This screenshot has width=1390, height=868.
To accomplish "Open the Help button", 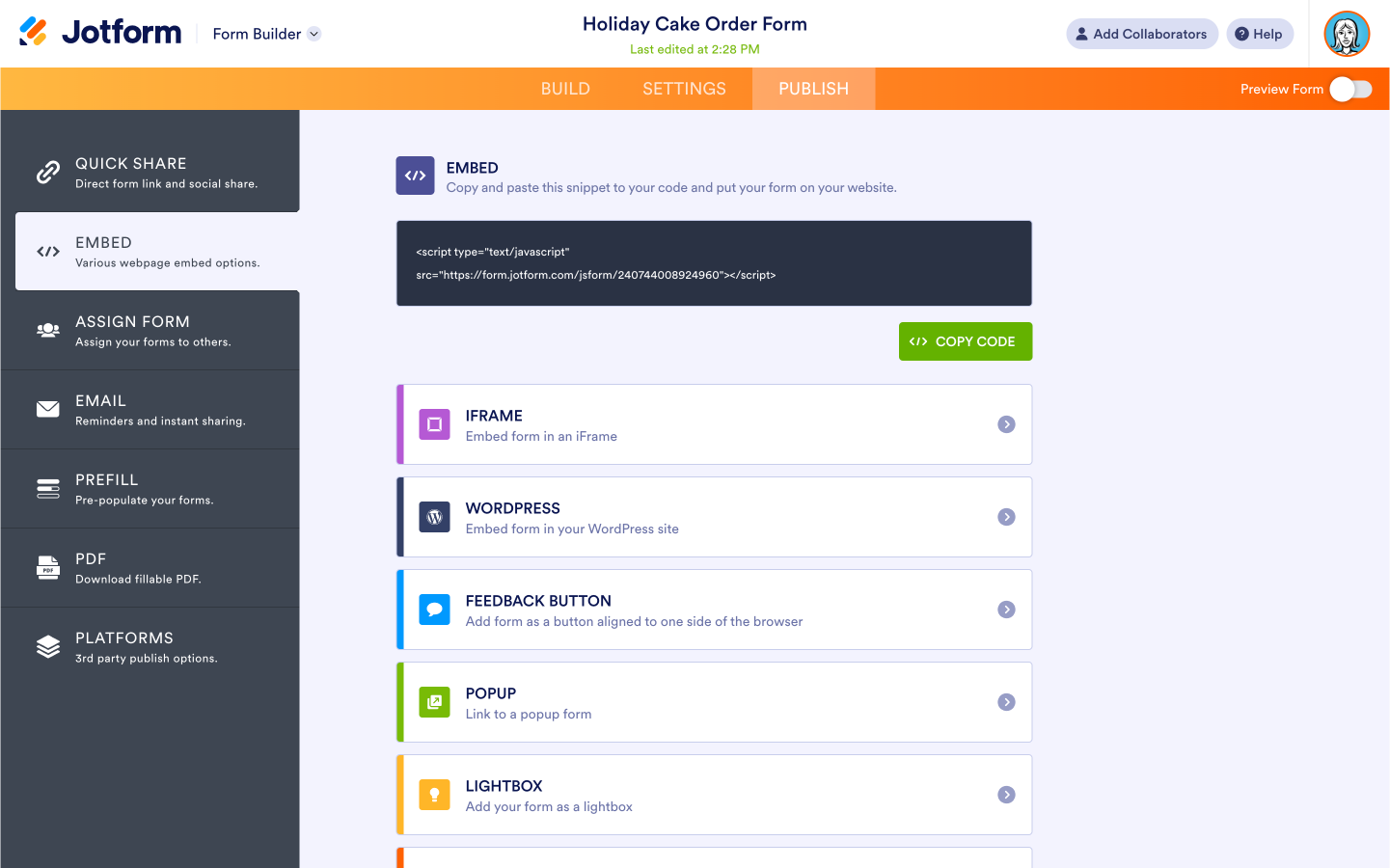I will [1259, 34].
